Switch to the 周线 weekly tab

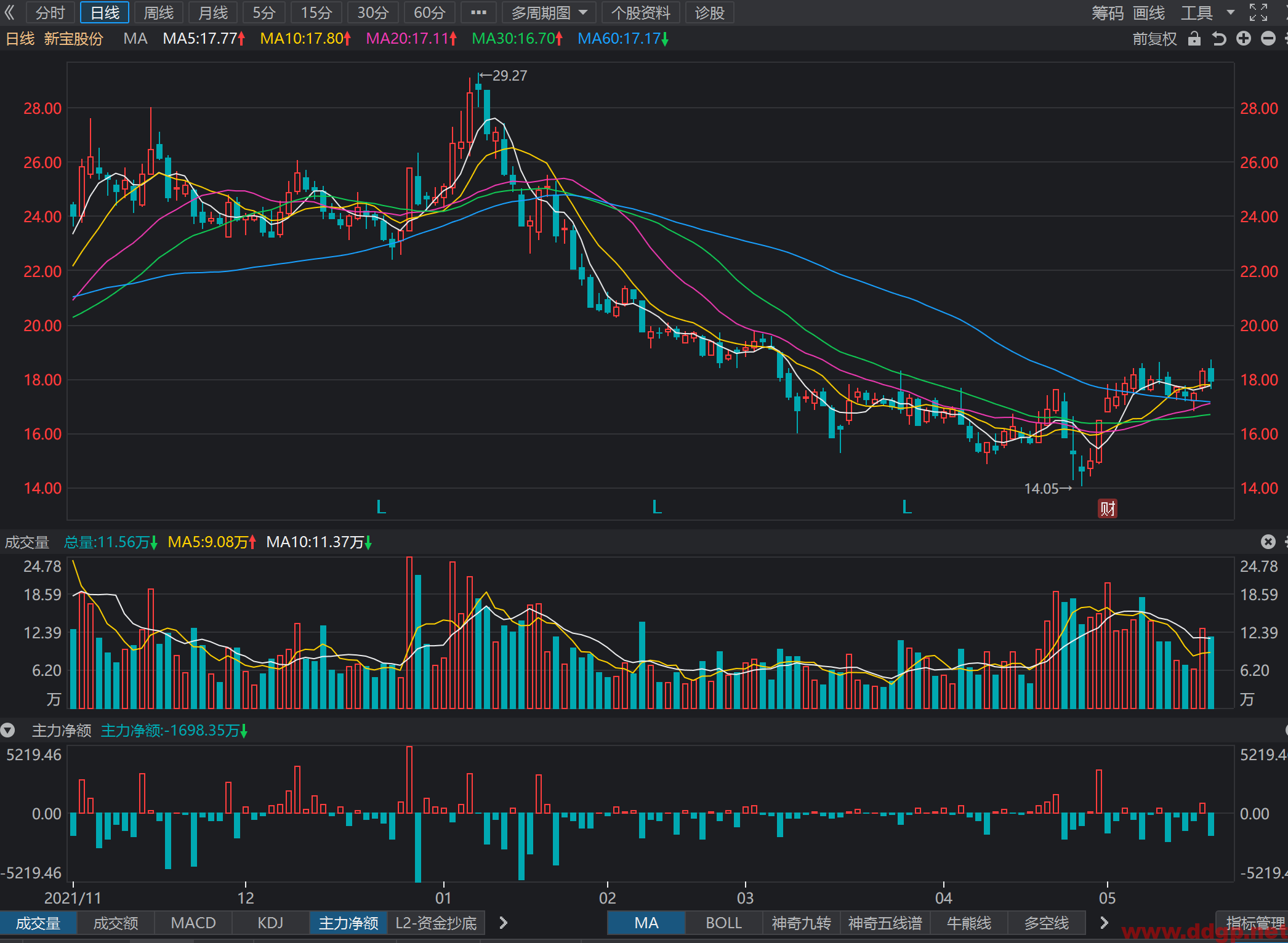(158, 12)
